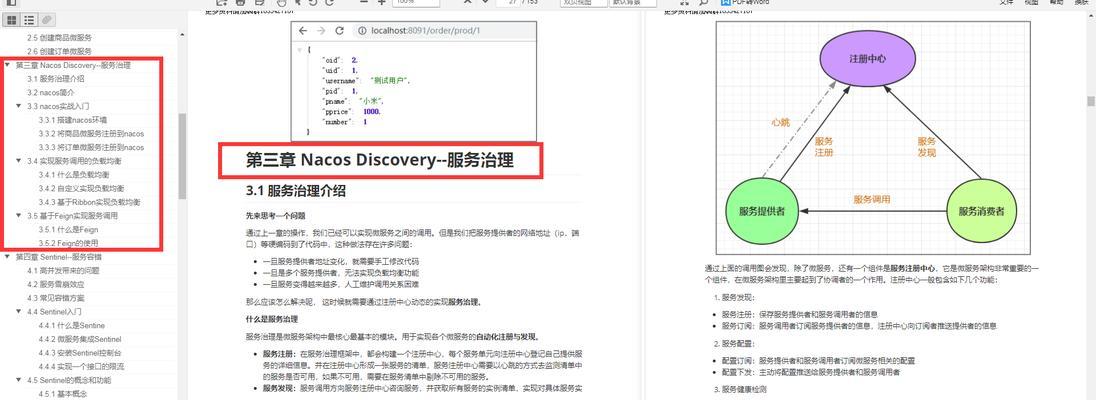Open the PDF转Word converter
The width and height of the screenshot is (1096, 400).
point(745,3)
